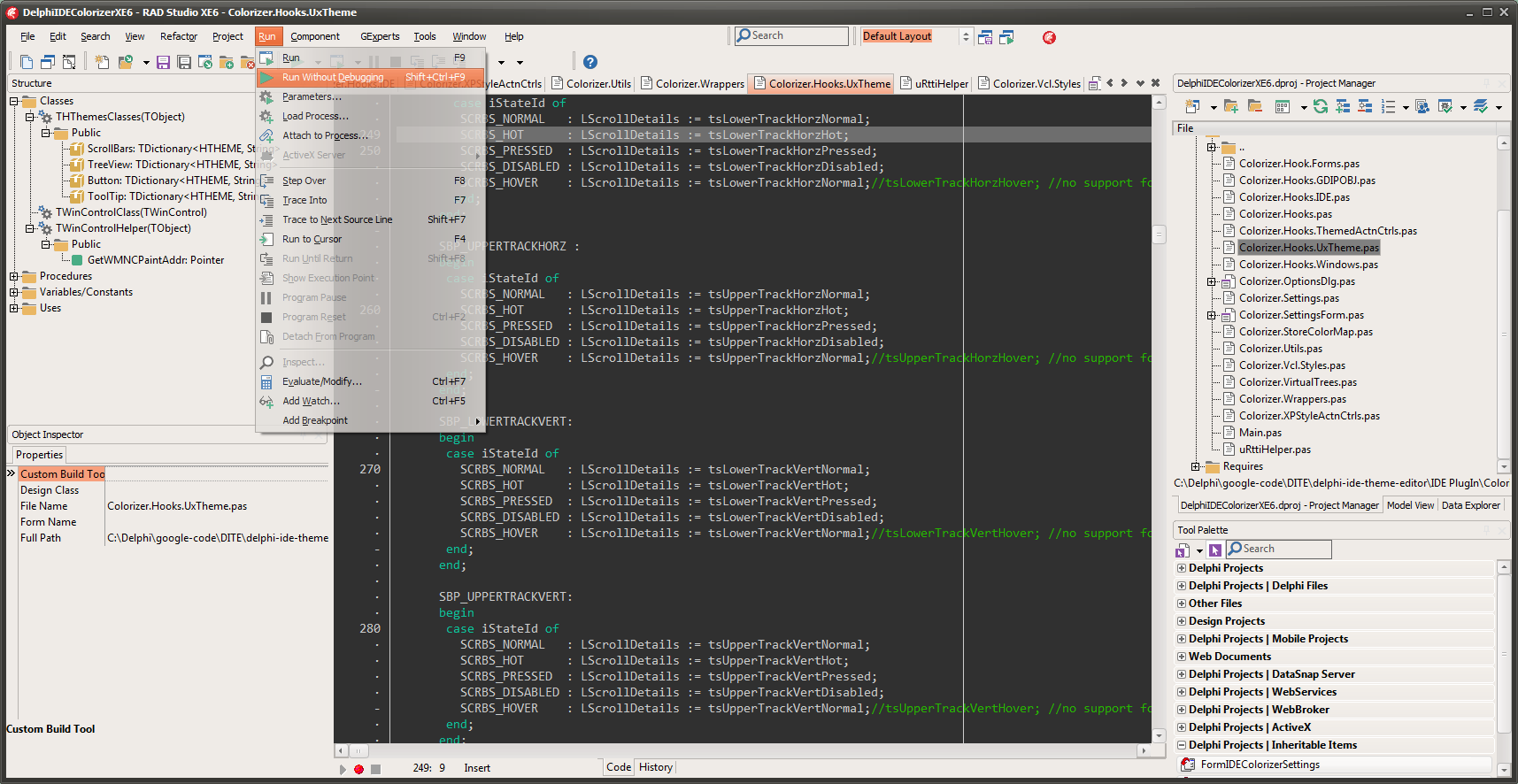Click Add to project folder icon in Project Manager
Screen dimensions: 1518x784
pyautogui.click(x=1230, y=106)
